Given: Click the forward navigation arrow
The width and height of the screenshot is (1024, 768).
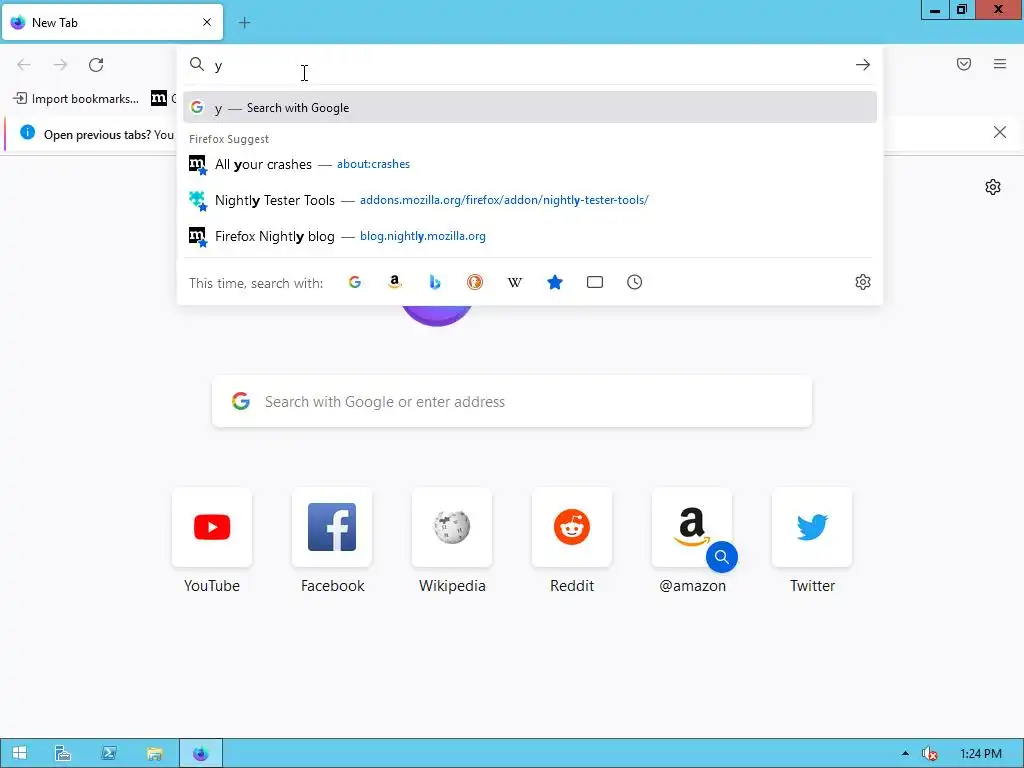Looking at the screenshot, I should [x=60, y=65].
